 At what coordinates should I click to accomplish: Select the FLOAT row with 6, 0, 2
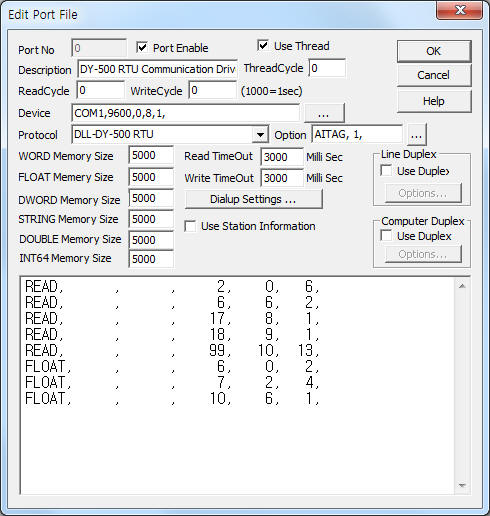click(172, 367)
